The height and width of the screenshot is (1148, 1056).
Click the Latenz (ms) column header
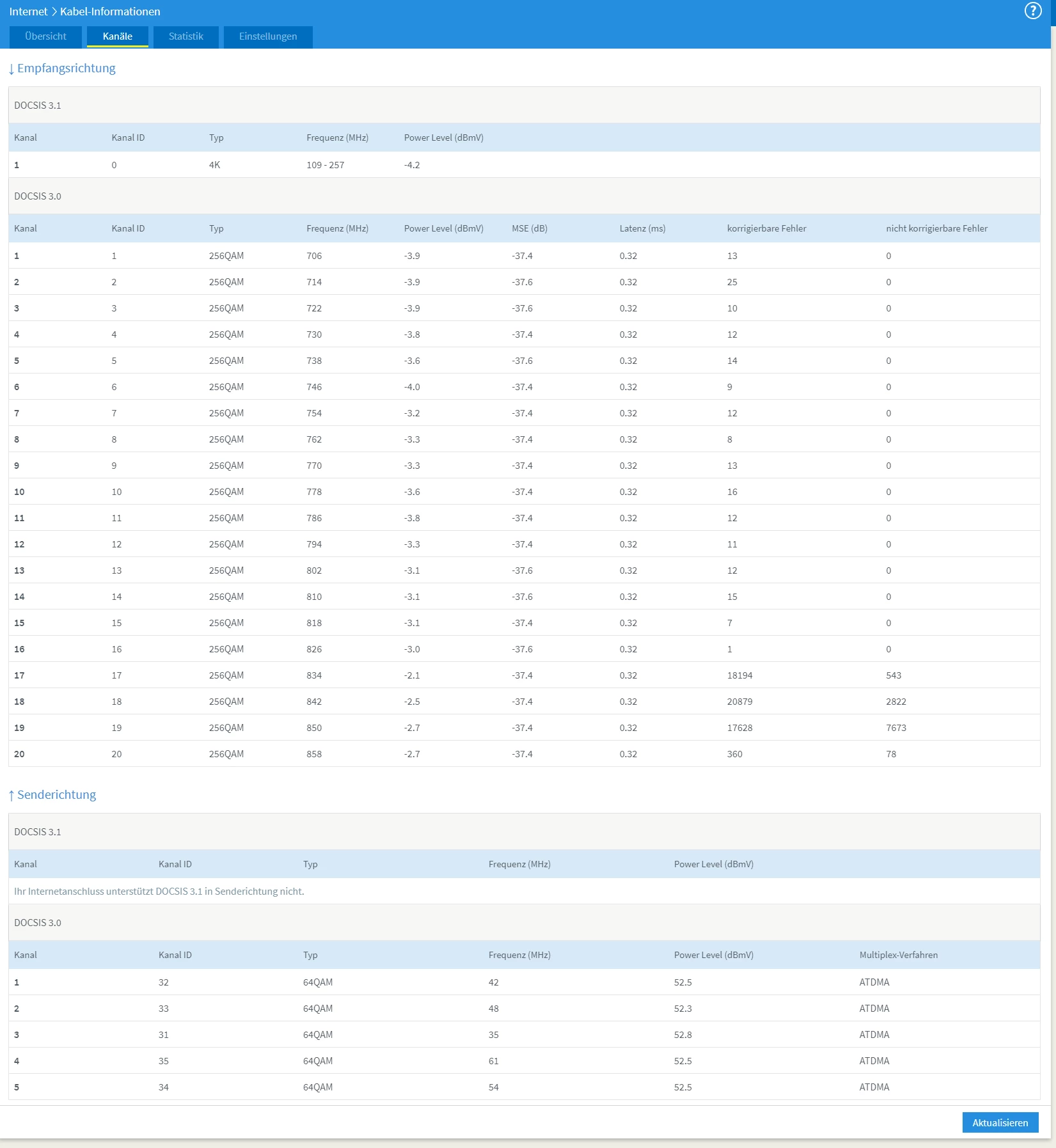tap(642, 228)
